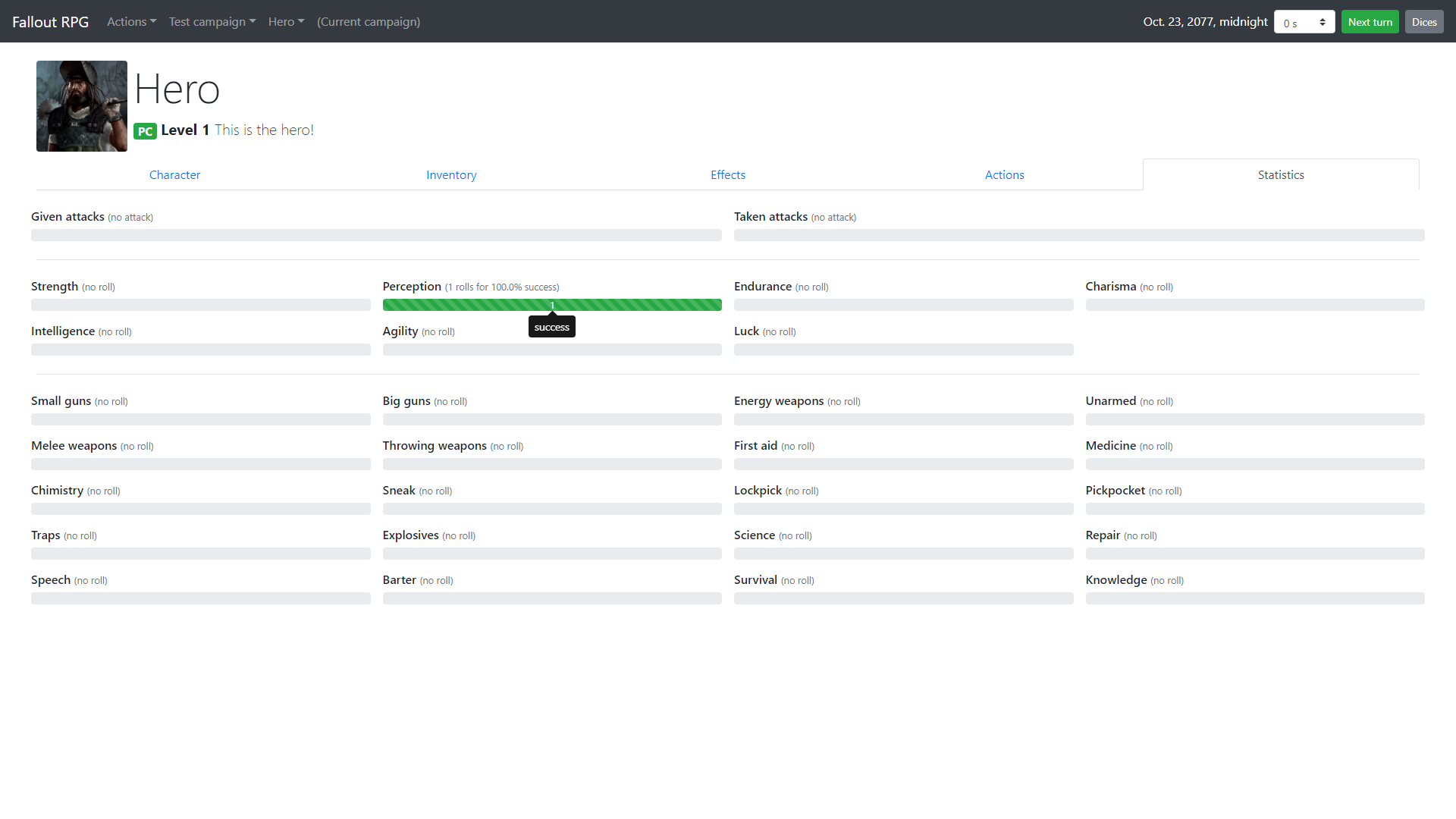1456x819 pixels.
Task: Click the Lockpick skill label
Action: [758, 491]
